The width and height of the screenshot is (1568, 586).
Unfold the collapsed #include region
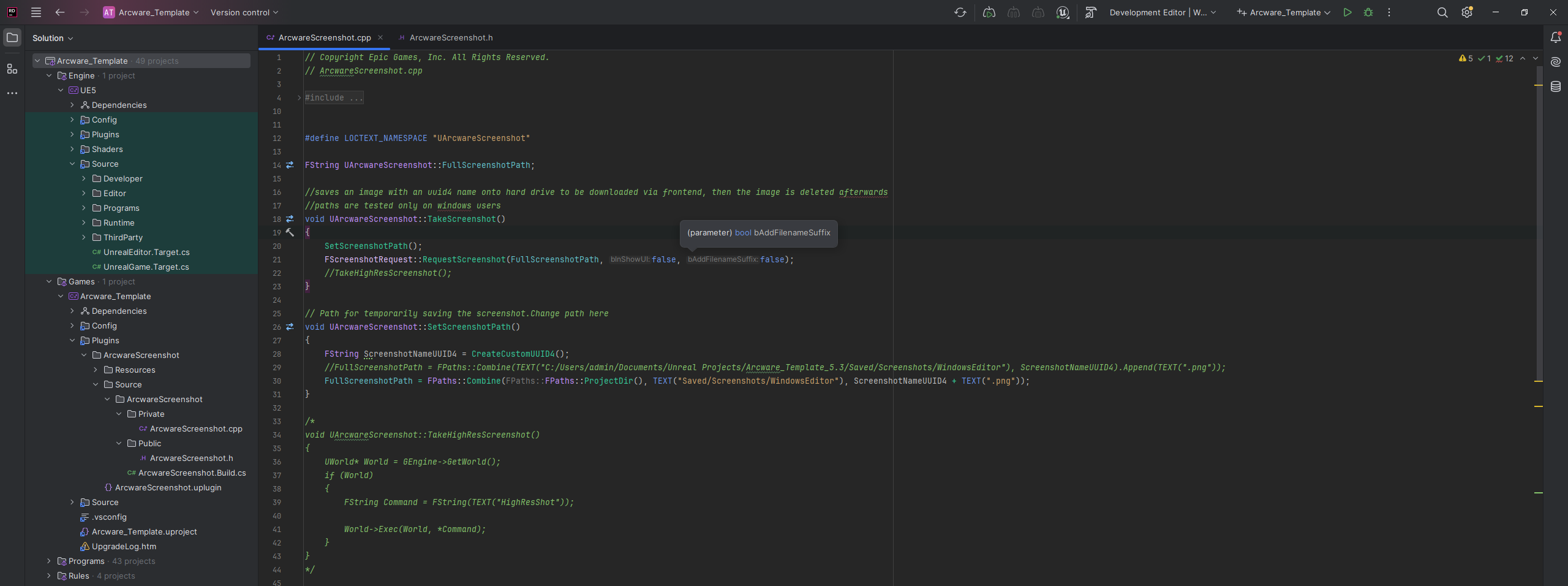300,98
